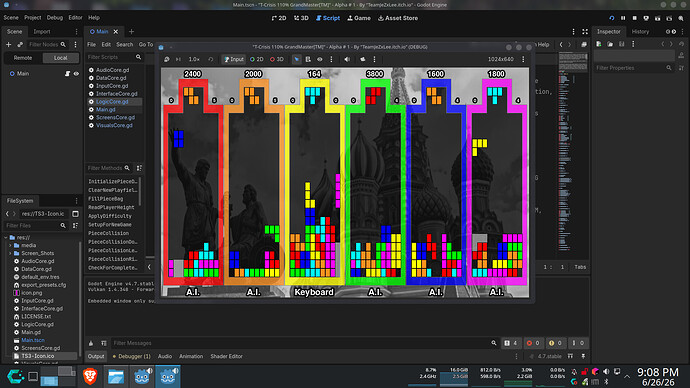Toggle visibility of Main node
690x388 pixels.
76,74
